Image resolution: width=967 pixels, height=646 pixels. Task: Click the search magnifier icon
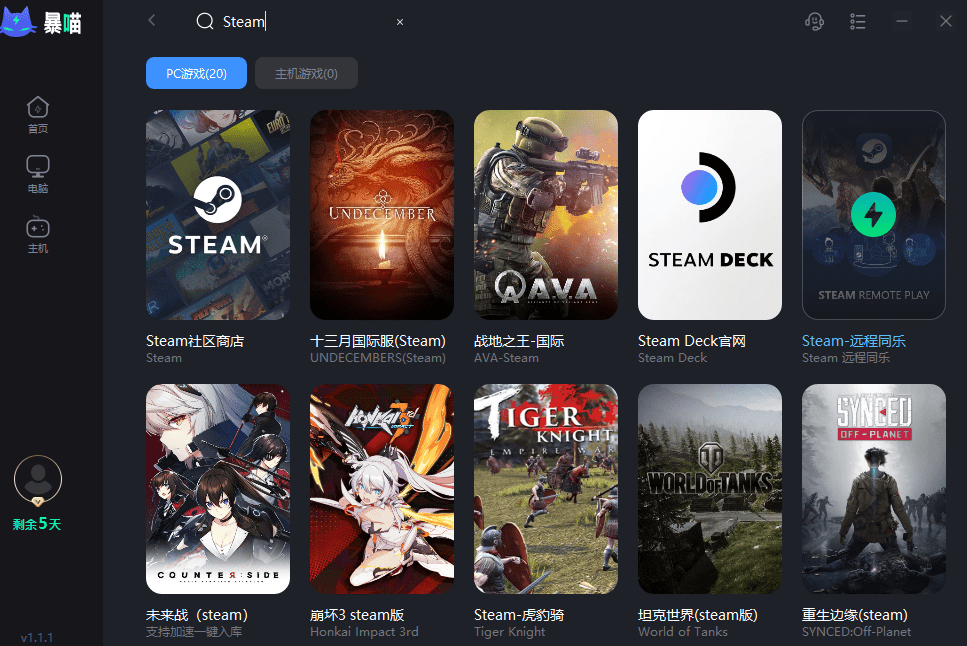pyautogui.click(x=205, y=22)
